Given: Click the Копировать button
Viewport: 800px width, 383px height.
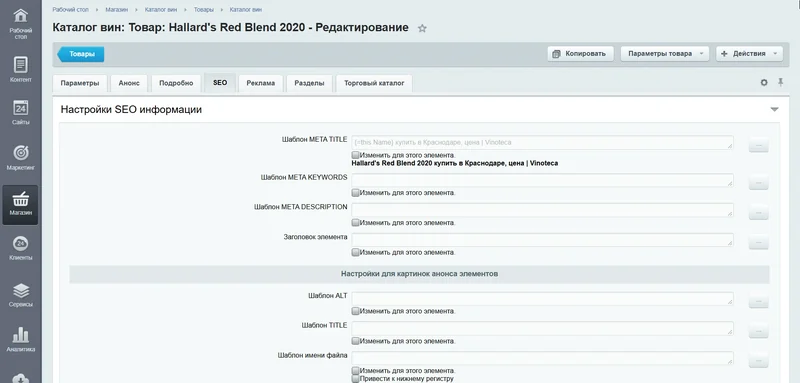Looking at the screenshot, I should click(580, 54).
